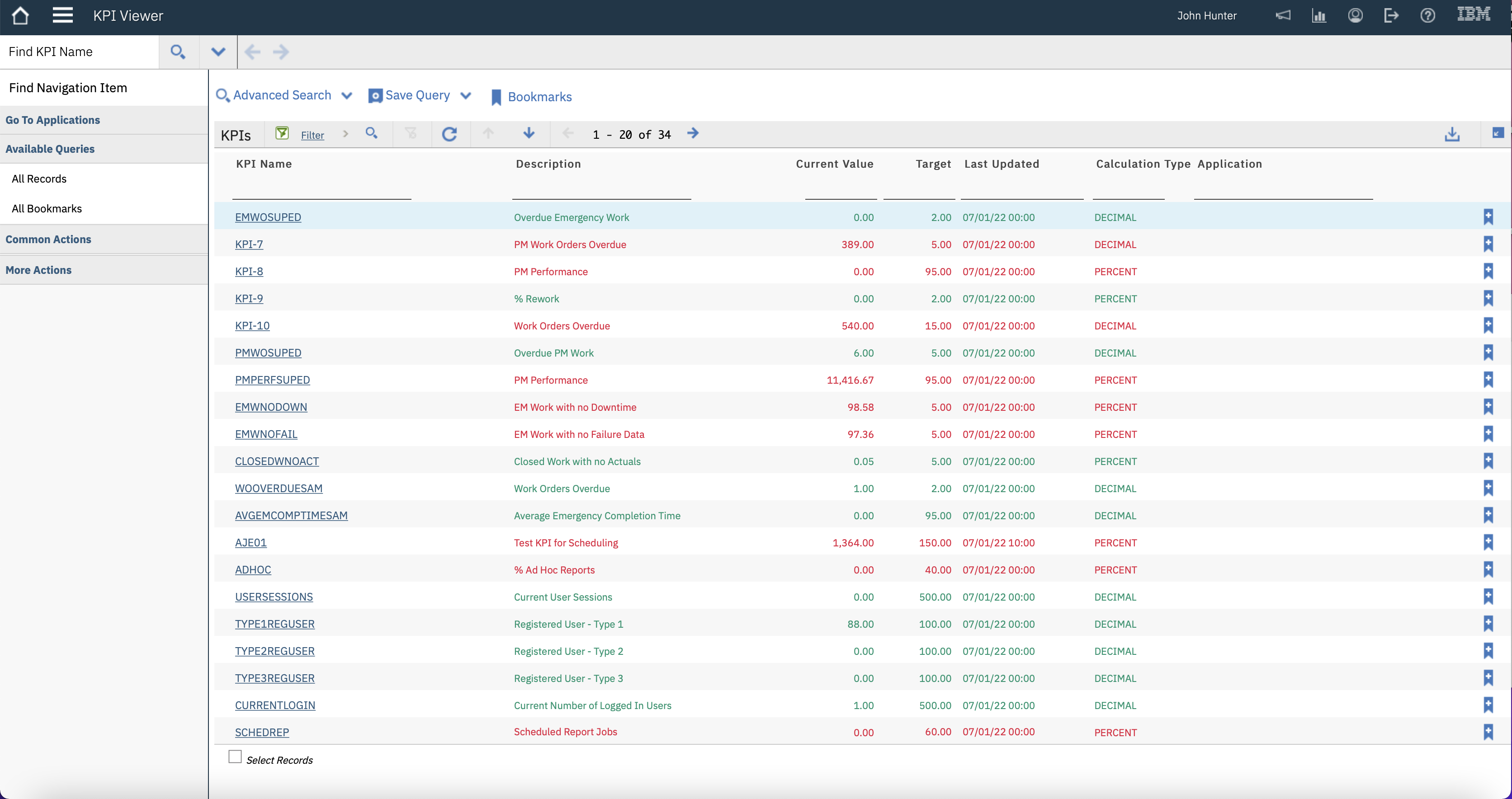Click Go To Applications
Screen dimensions: 1512x799
[53, 120]
